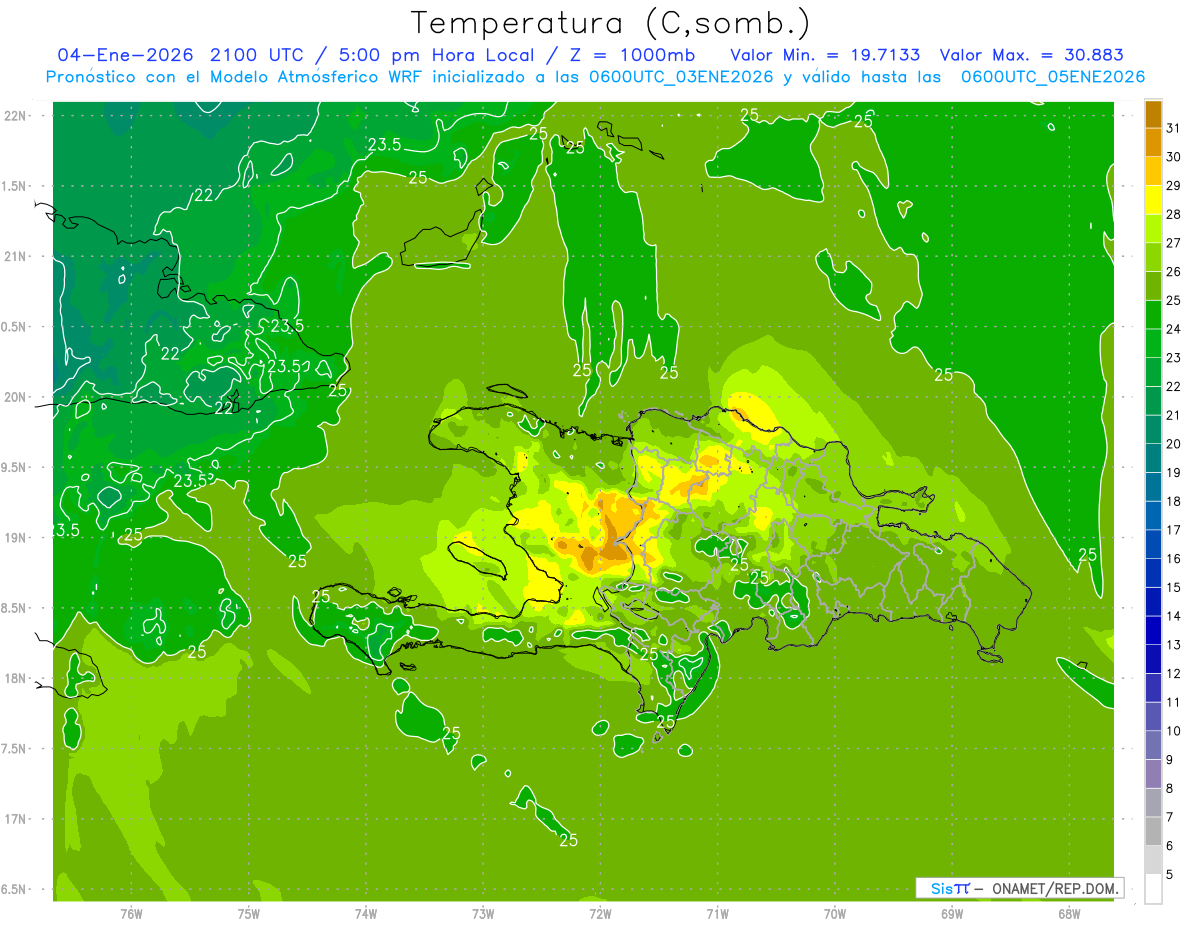Screen dimensions: 1200x927
Task: Click the legend value 20
Action: pyautogui.click(x=1174, y=444)
